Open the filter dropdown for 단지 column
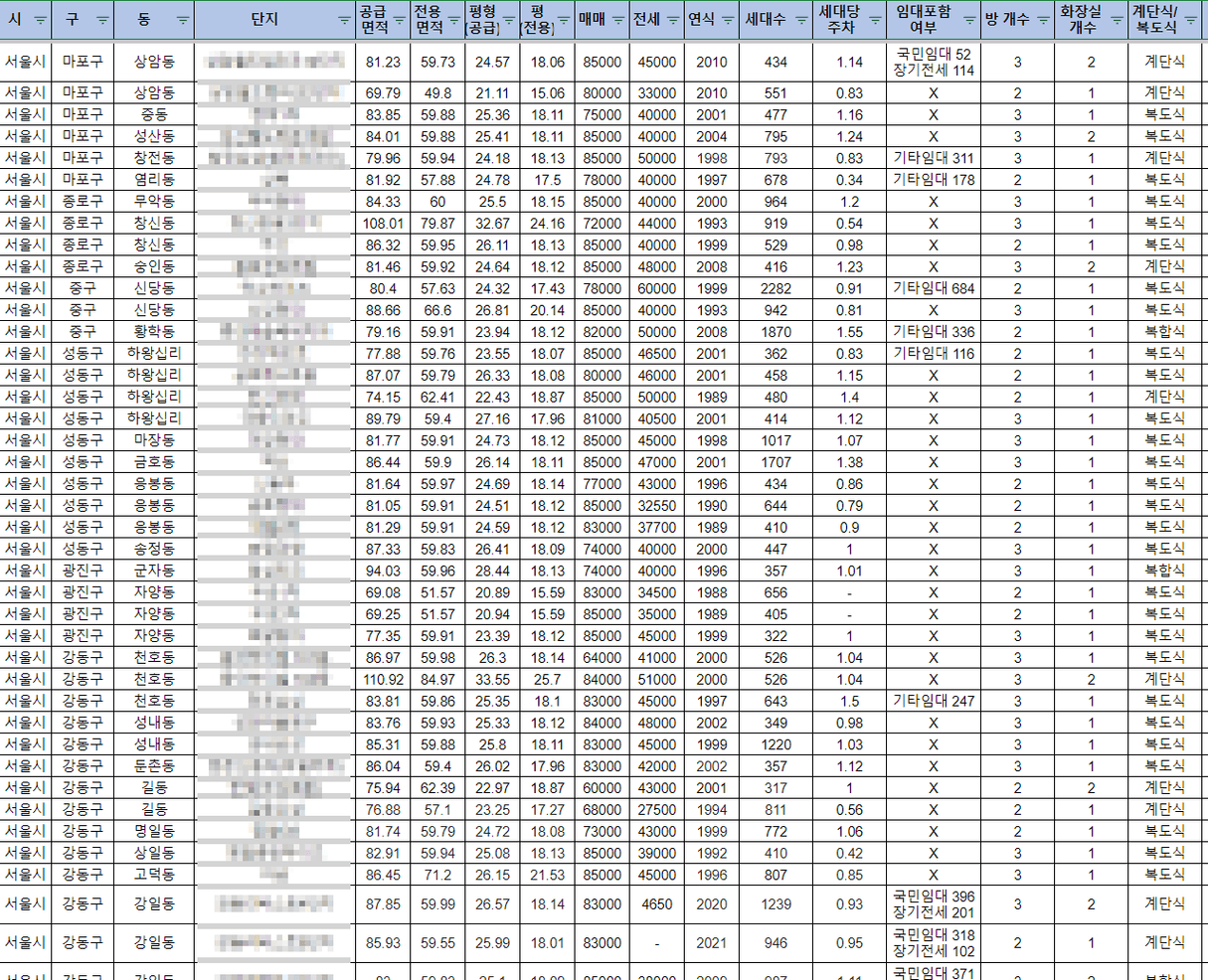 344,20
